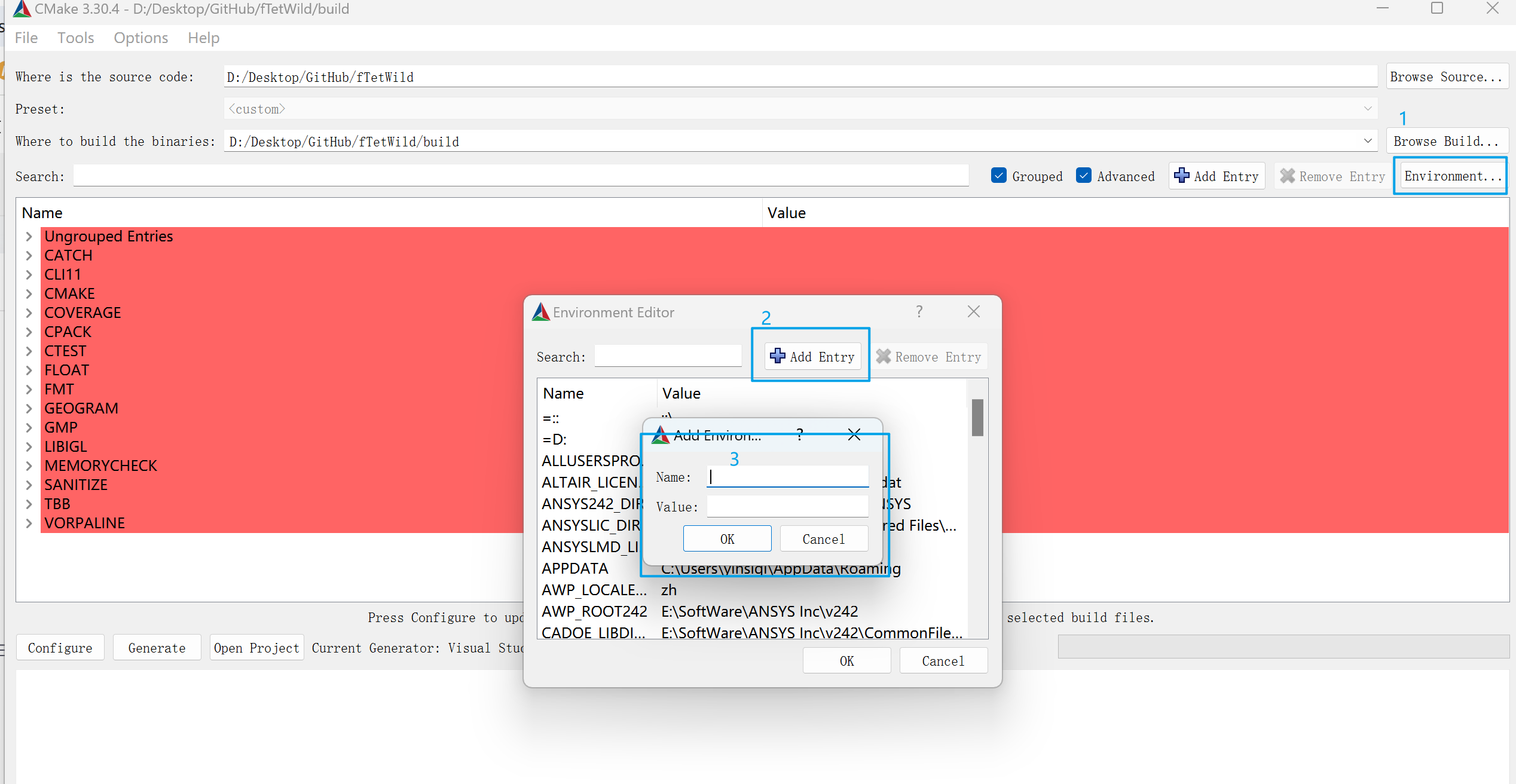
Task: Close the Add Environment dialog with X
Action: point(854,434)
